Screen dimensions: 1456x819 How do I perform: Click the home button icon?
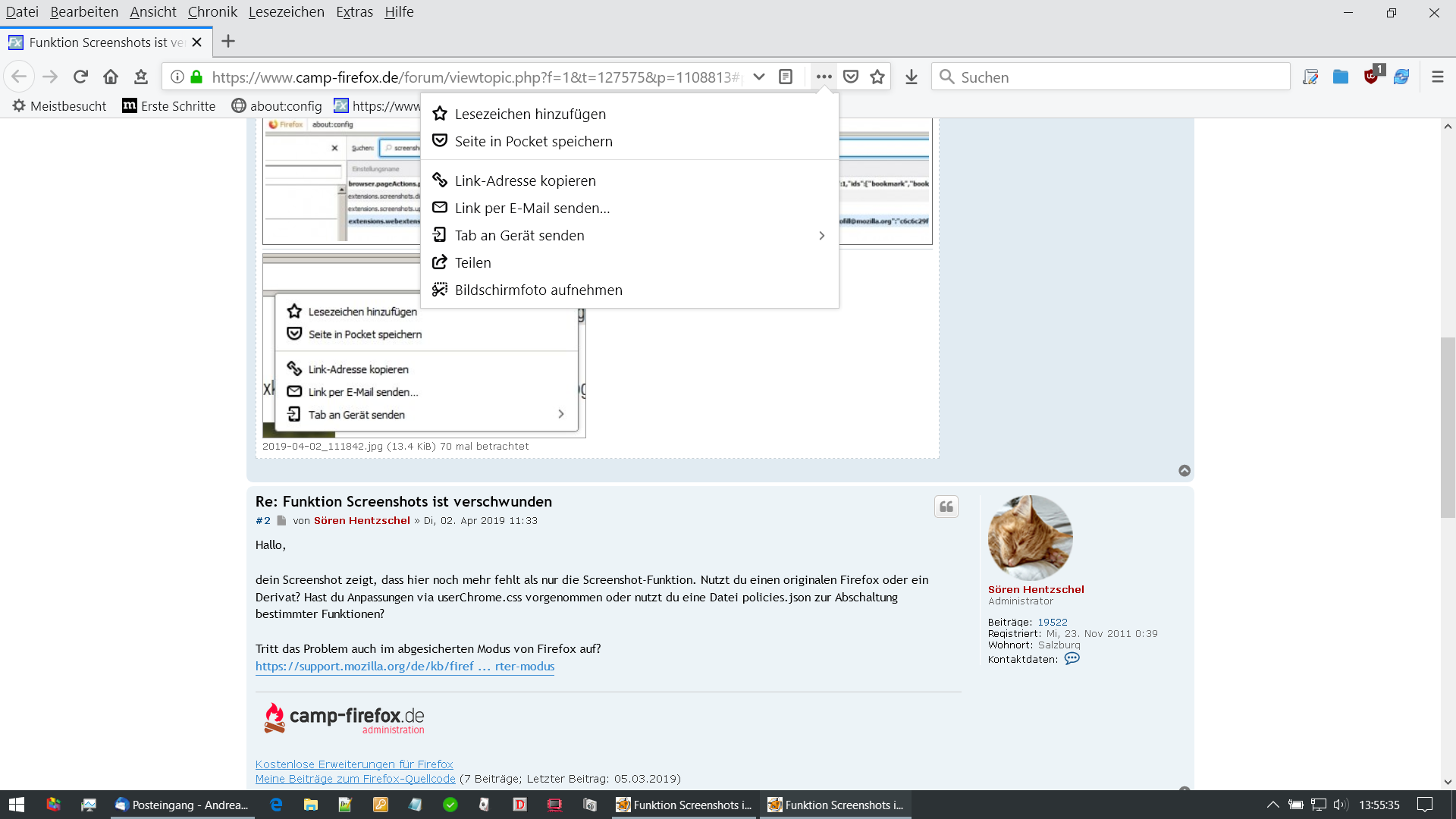(x=111, y=77)
